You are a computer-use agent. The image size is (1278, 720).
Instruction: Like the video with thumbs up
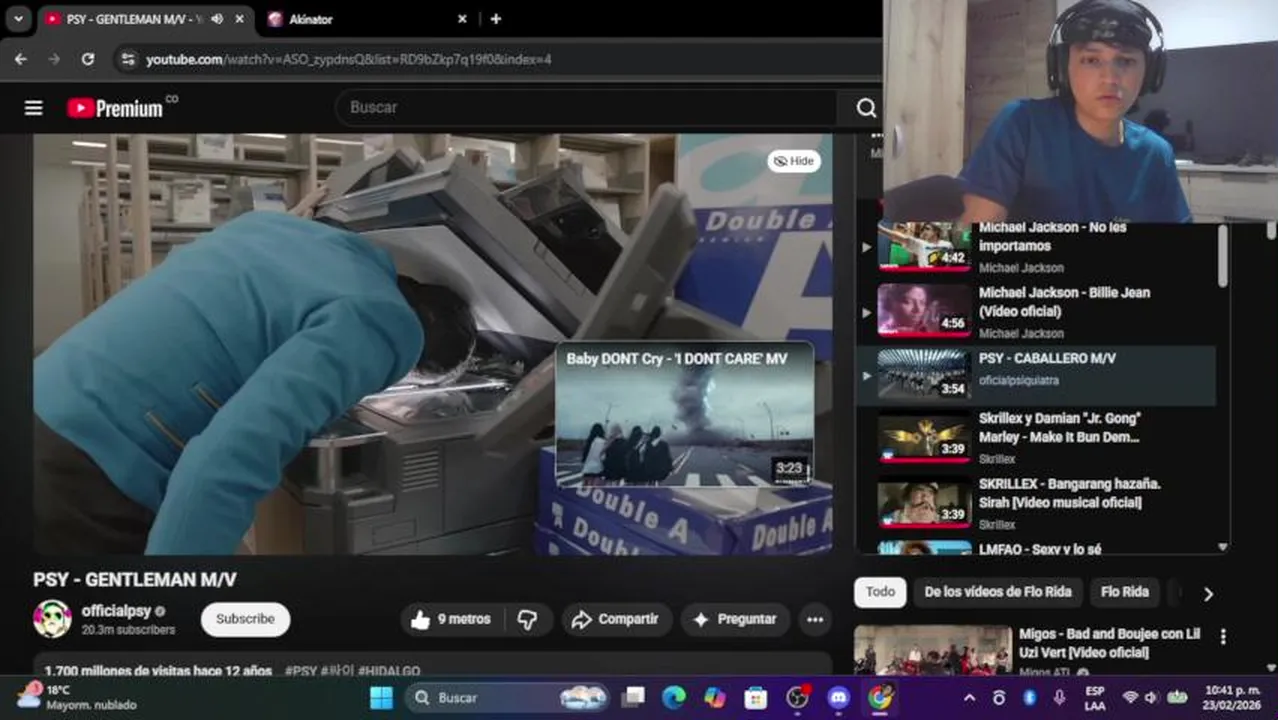[453, 620]
